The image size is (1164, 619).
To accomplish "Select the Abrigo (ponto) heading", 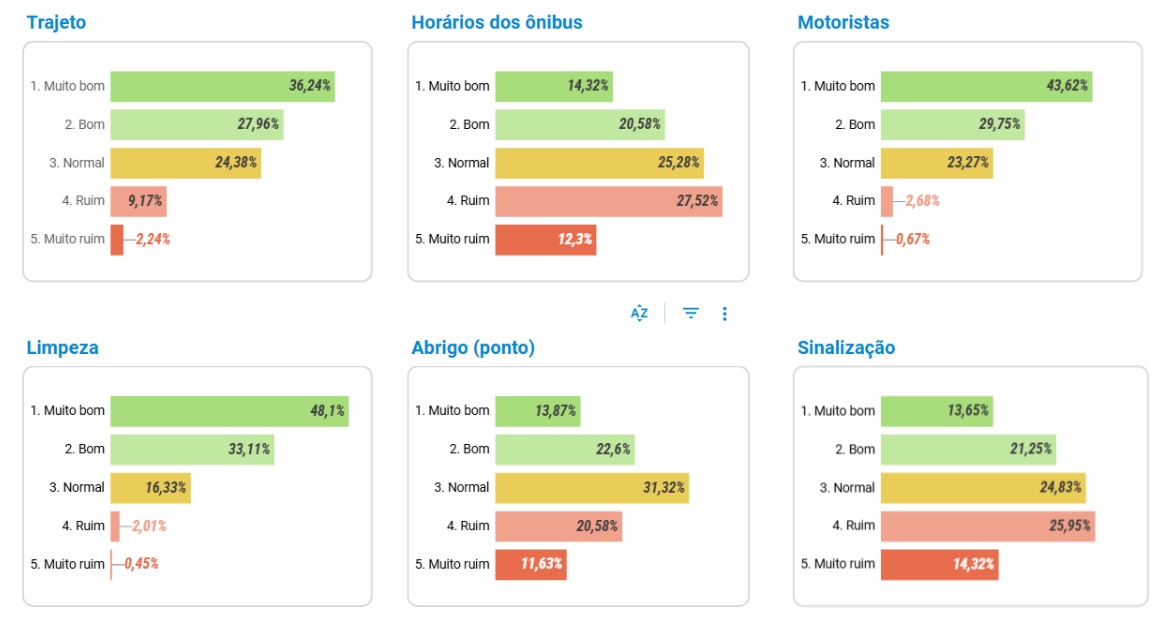I will 473,347.
